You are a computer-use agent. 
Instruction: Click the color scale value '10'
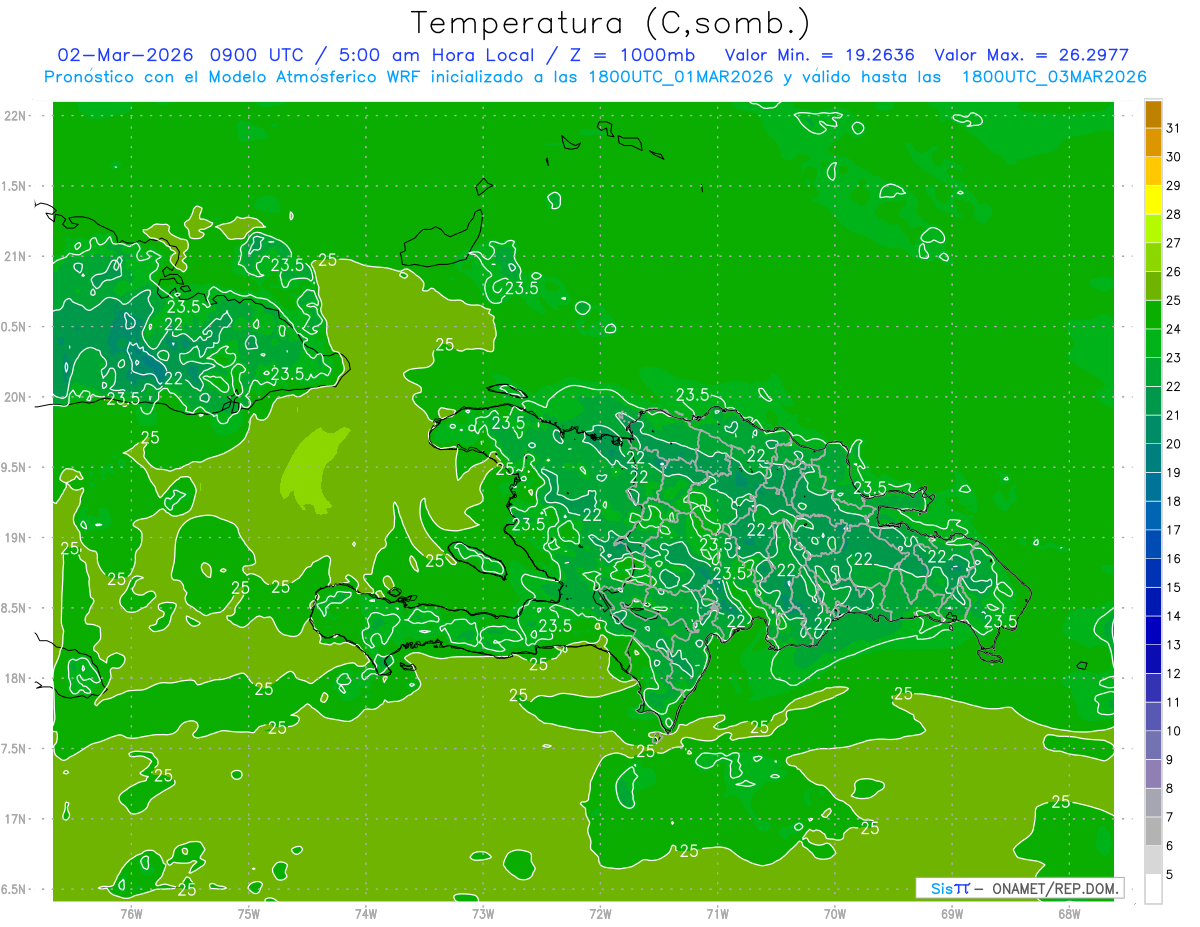1174,731
